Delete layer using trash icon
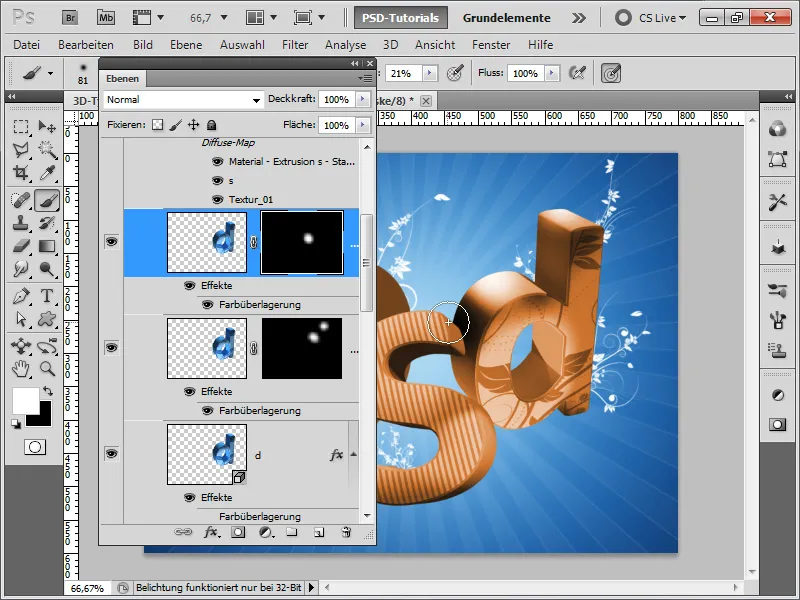 346,532
